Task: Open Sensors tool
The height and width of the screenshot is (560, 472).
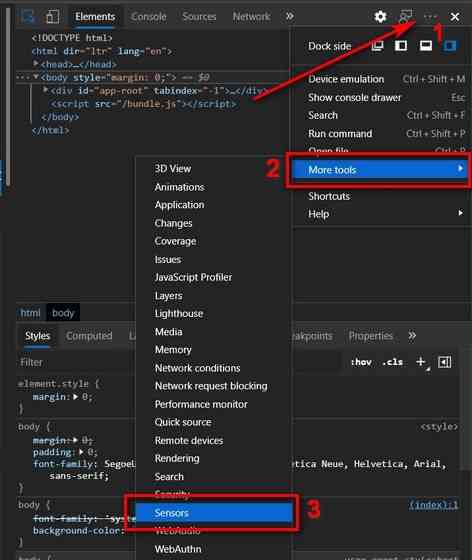Action: (x=214, y=513)
